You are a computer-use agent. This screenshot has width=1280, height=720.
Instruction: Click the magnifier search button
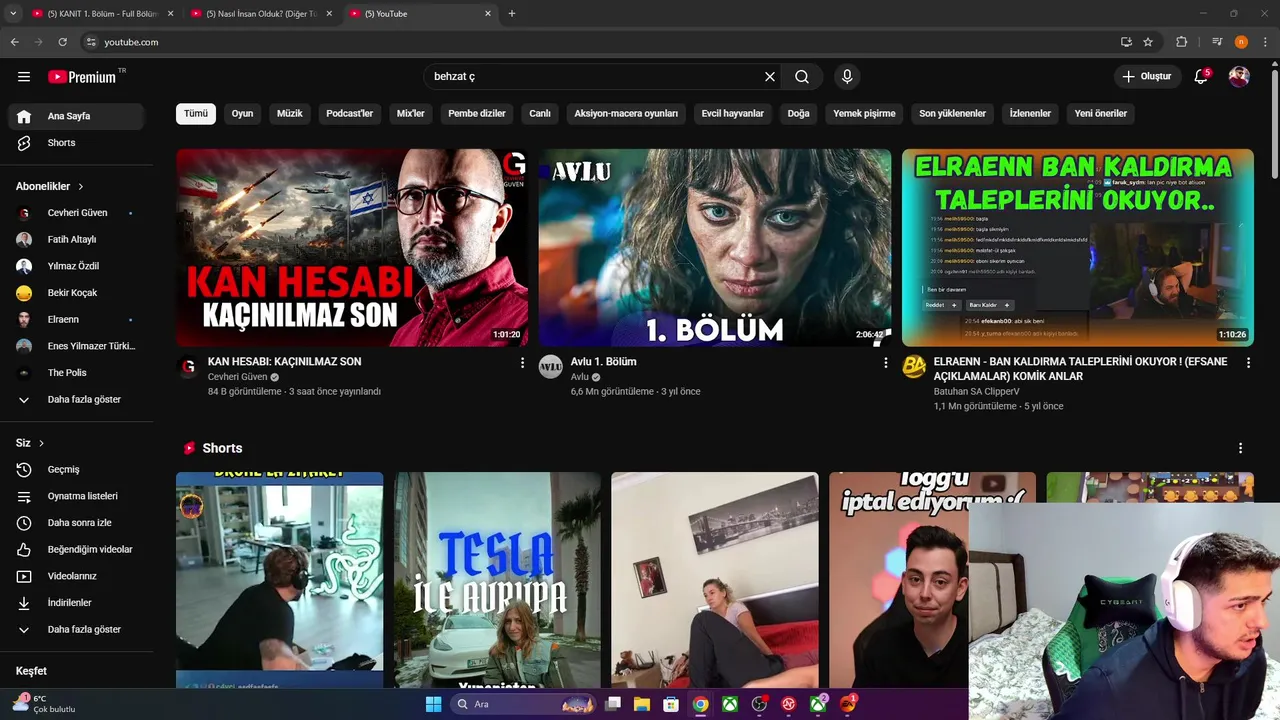pyautogui.click(x=802, y=77)
